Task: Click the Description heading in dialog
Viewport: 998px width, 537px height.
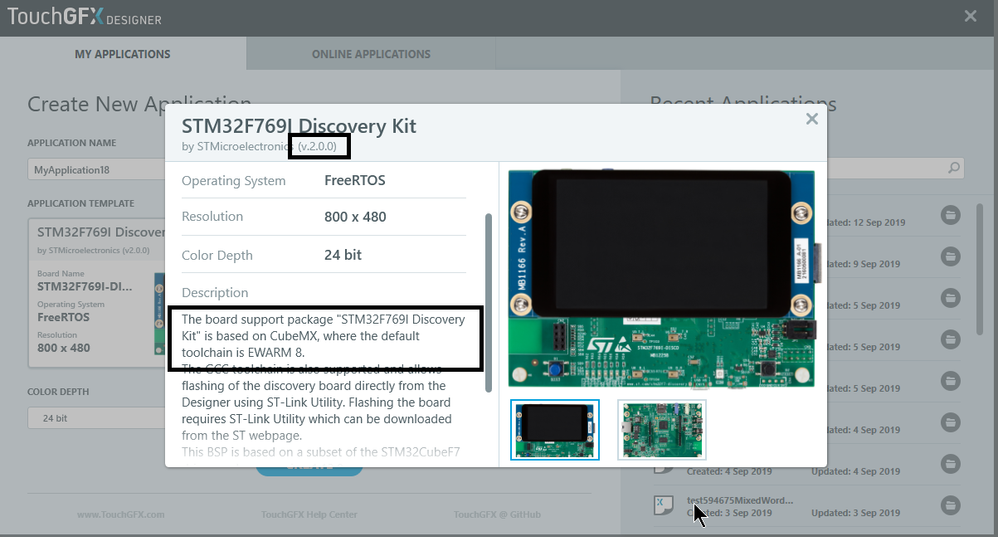Action: pos(214,293)
